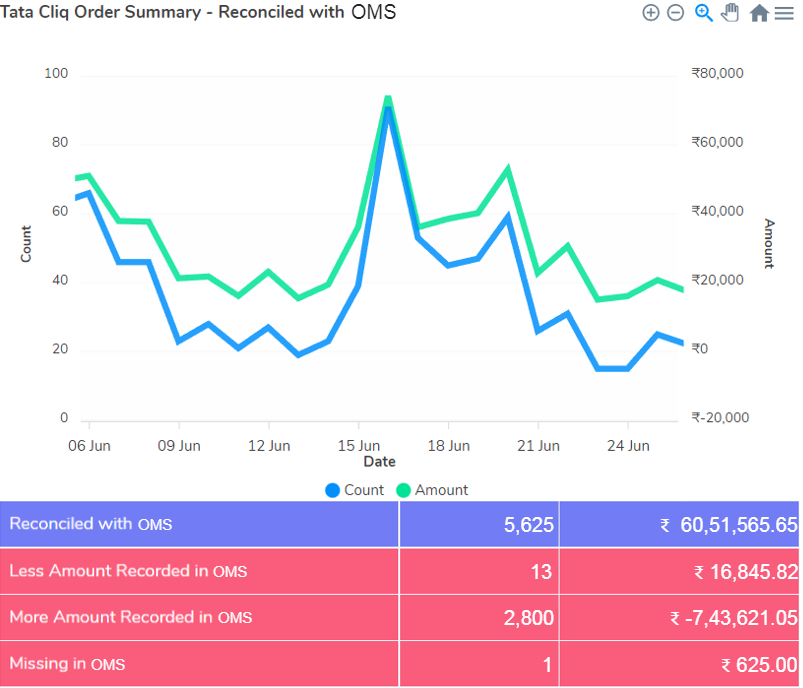Image resolution: width=803 pixels, height=688 pixels.
Task: Activate the selection zoom magnifier tool
Action: (x=704, y=13)
